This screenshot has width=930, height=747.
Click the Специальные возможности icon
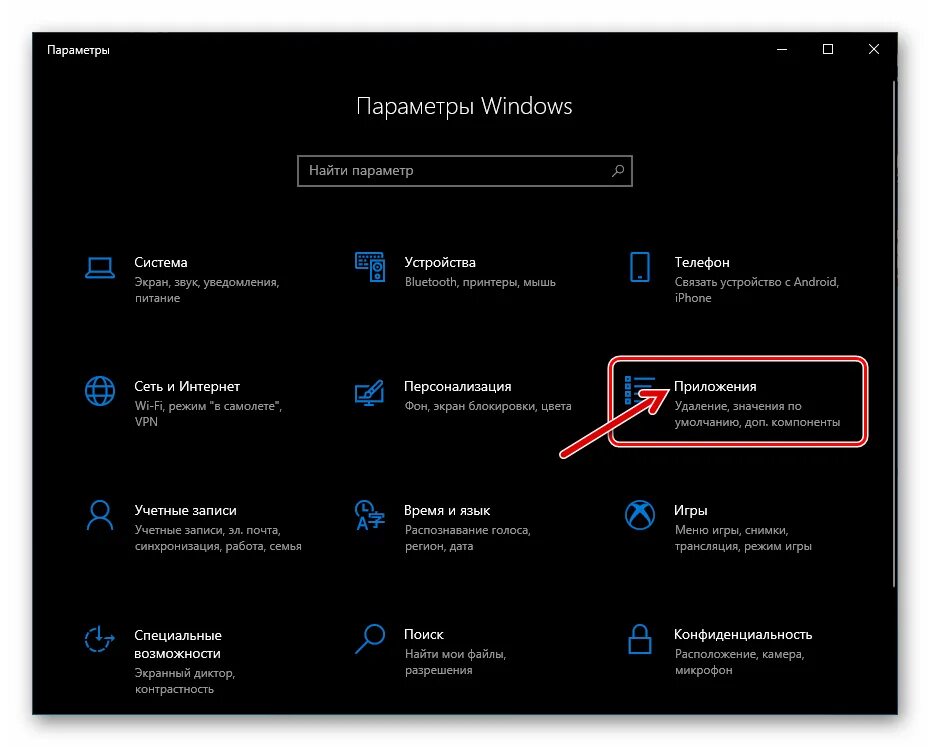98,639
